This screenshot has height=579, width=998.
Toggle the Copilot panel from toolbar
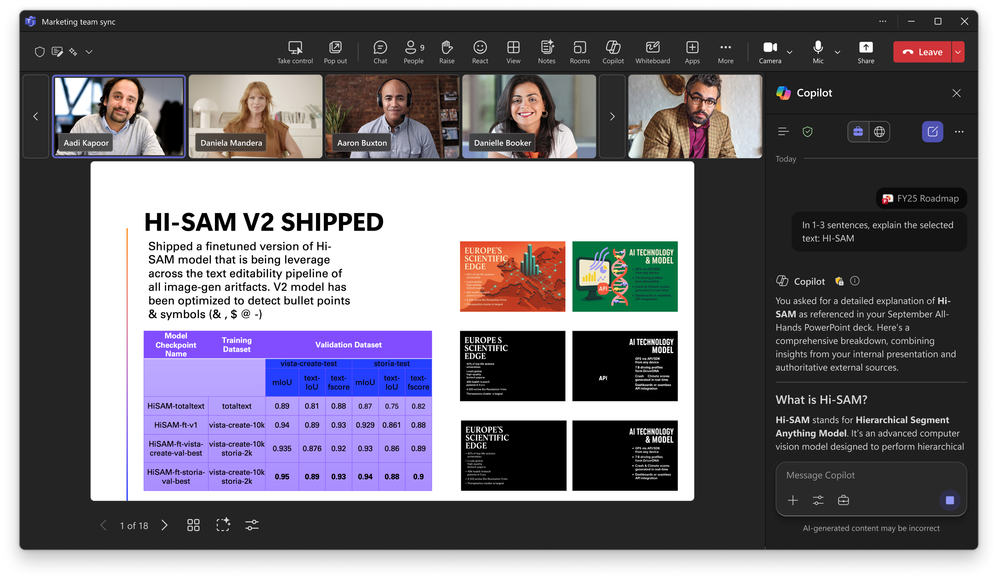tap(613, 52)
